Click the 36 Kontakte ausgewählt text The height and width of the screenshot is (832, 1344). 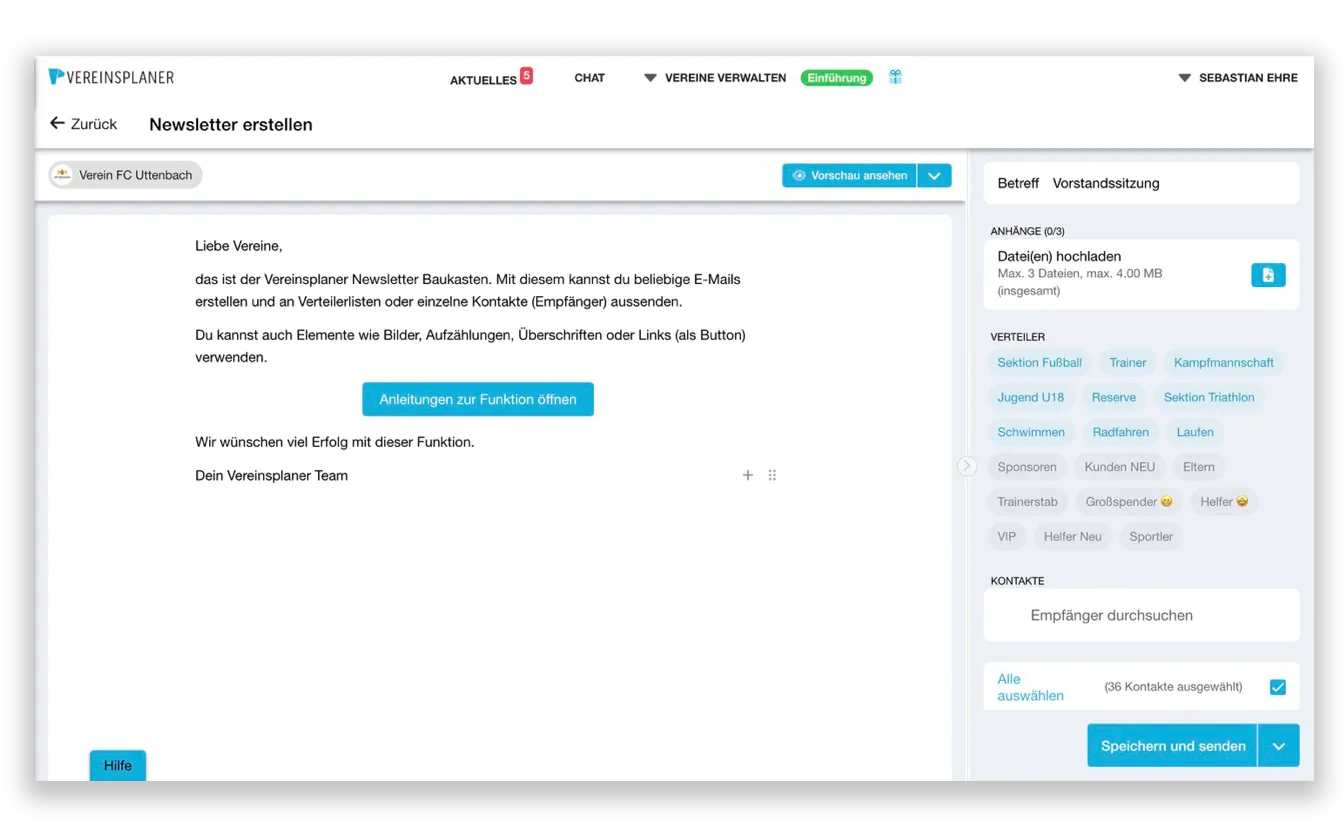click(x=1173, y=687)
